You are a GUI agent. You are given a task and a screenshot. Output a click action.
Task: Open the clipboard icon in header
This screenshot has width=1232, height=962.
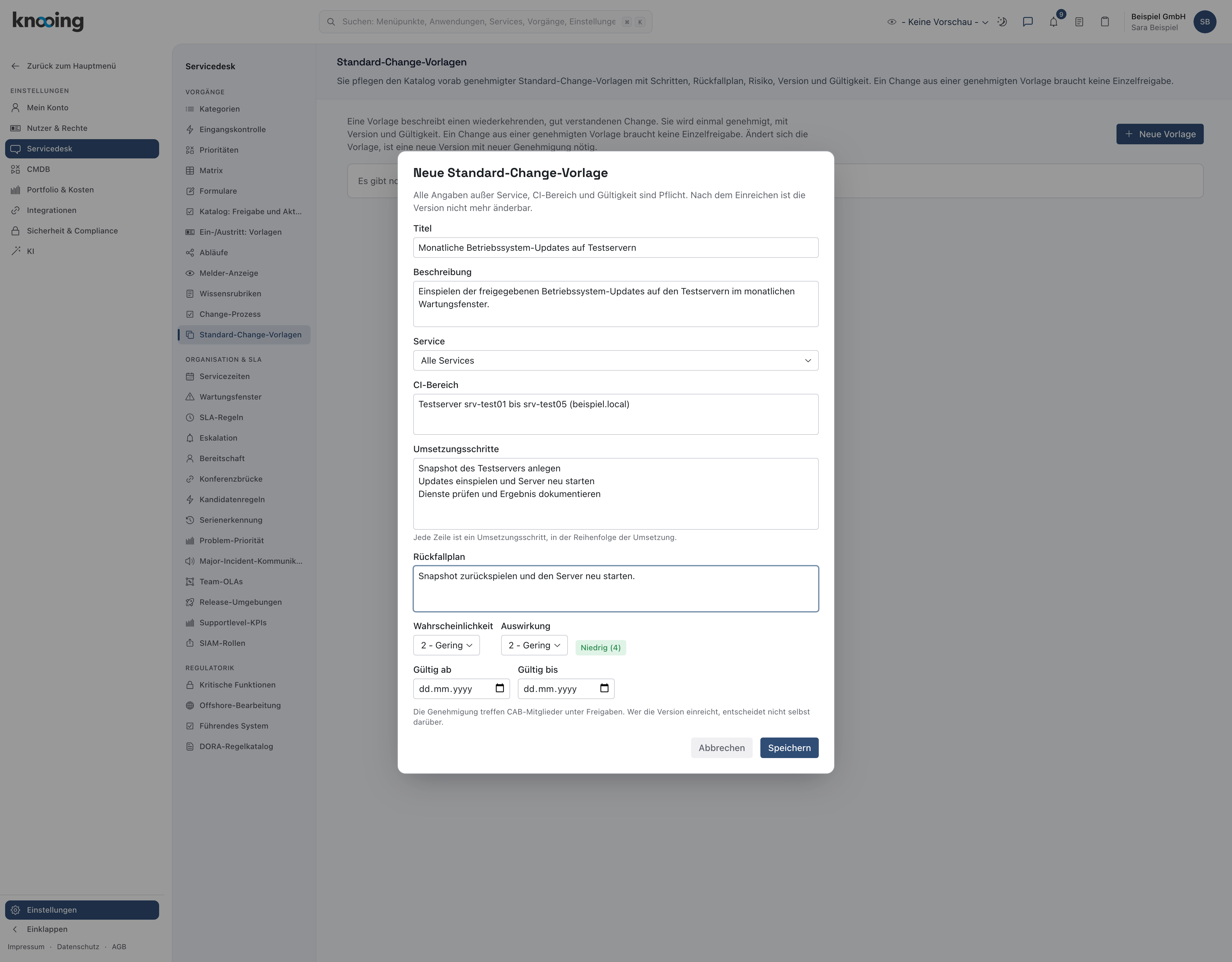tap(1105, 22)
